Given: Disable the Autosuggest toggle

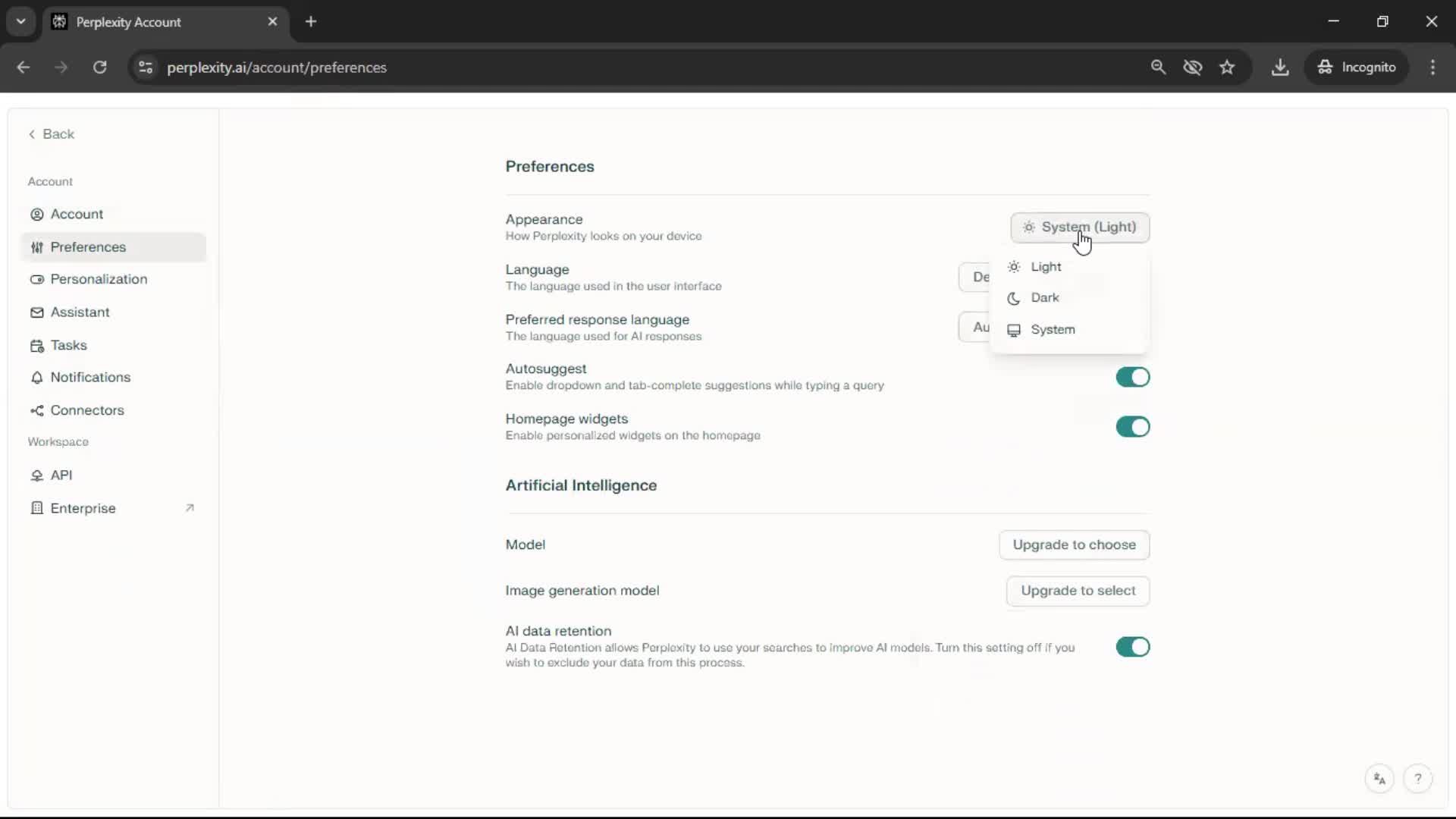Looking at the screenshot, I should point(1132,377).
